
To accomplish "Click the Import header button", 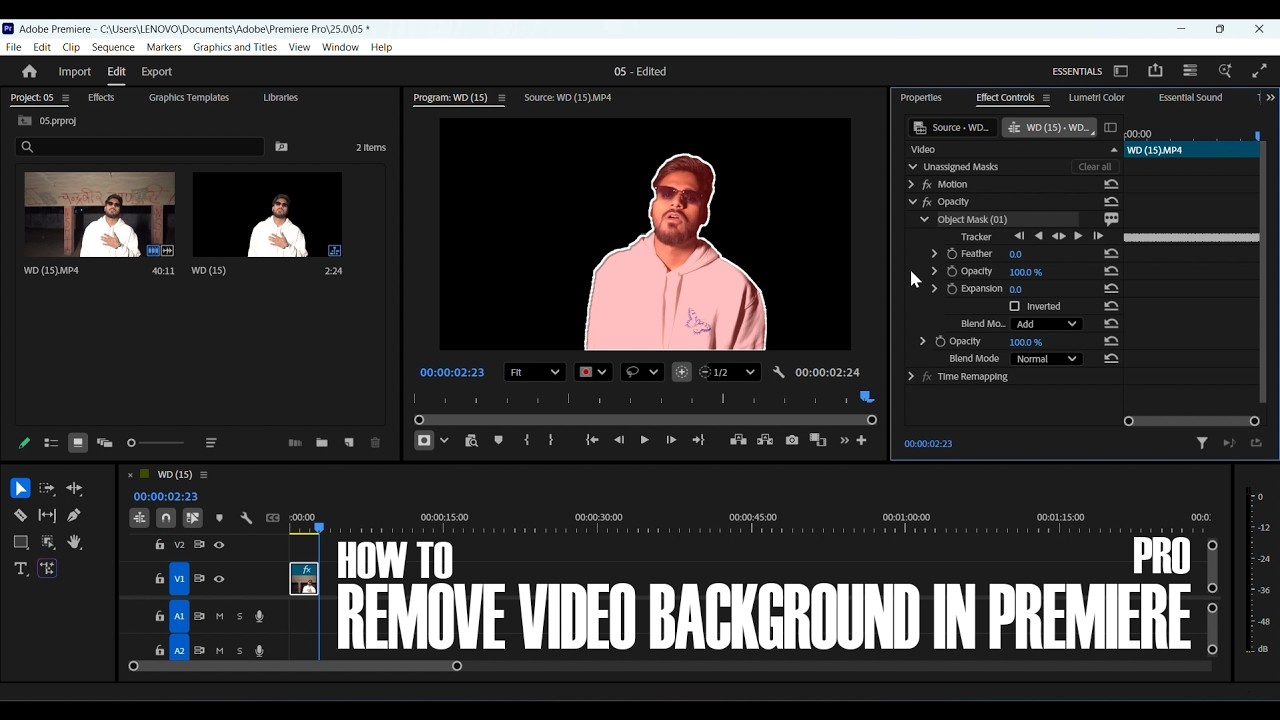I will [x=74, y=72].
